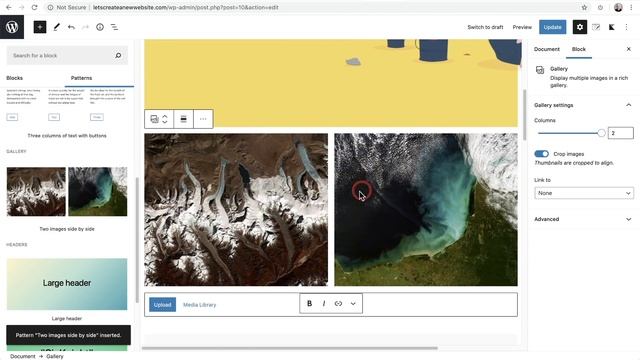Click the browser reload button
640x360 pixels.
click(34, 7)
